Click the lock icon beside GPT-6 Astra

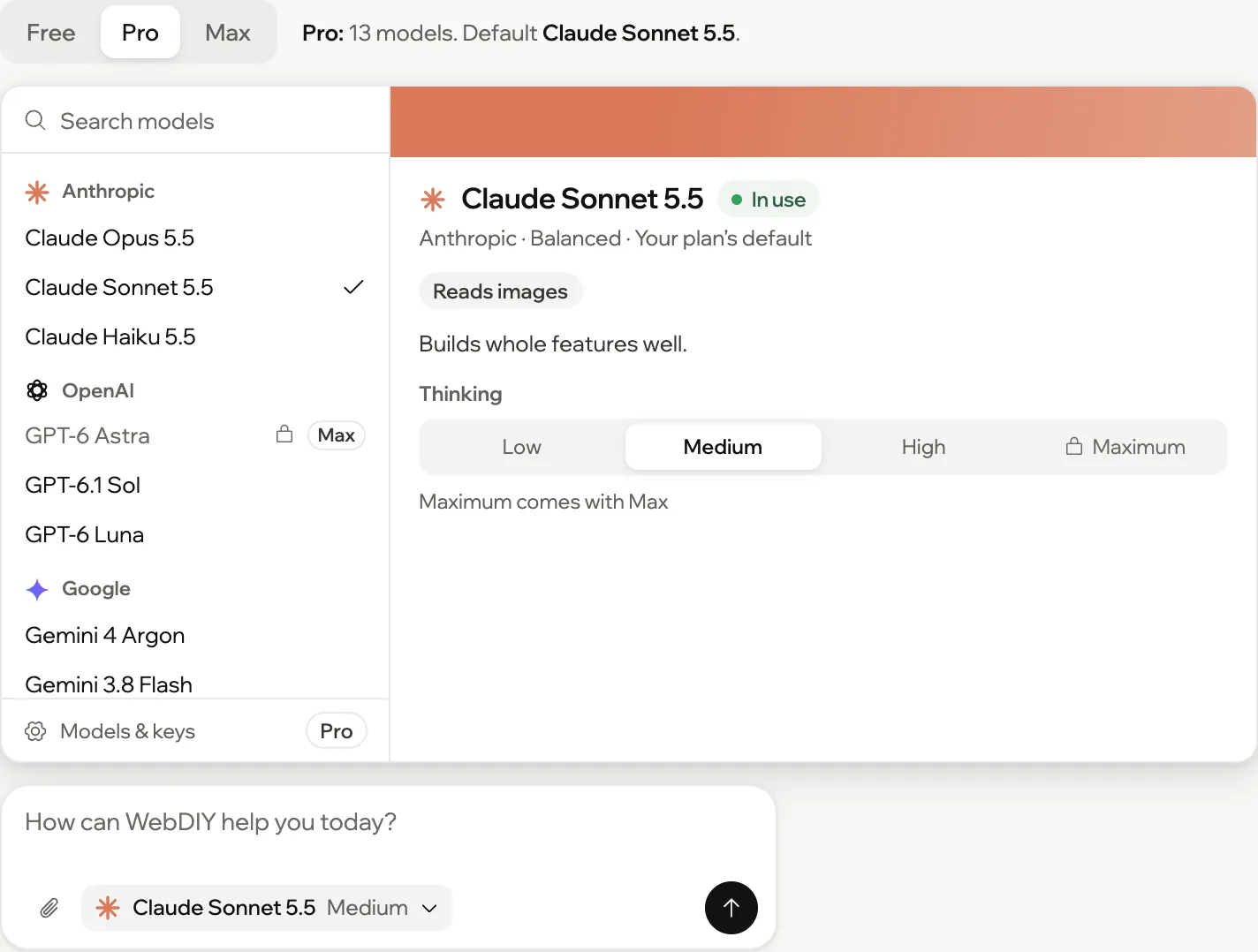(x=284, y=434)
